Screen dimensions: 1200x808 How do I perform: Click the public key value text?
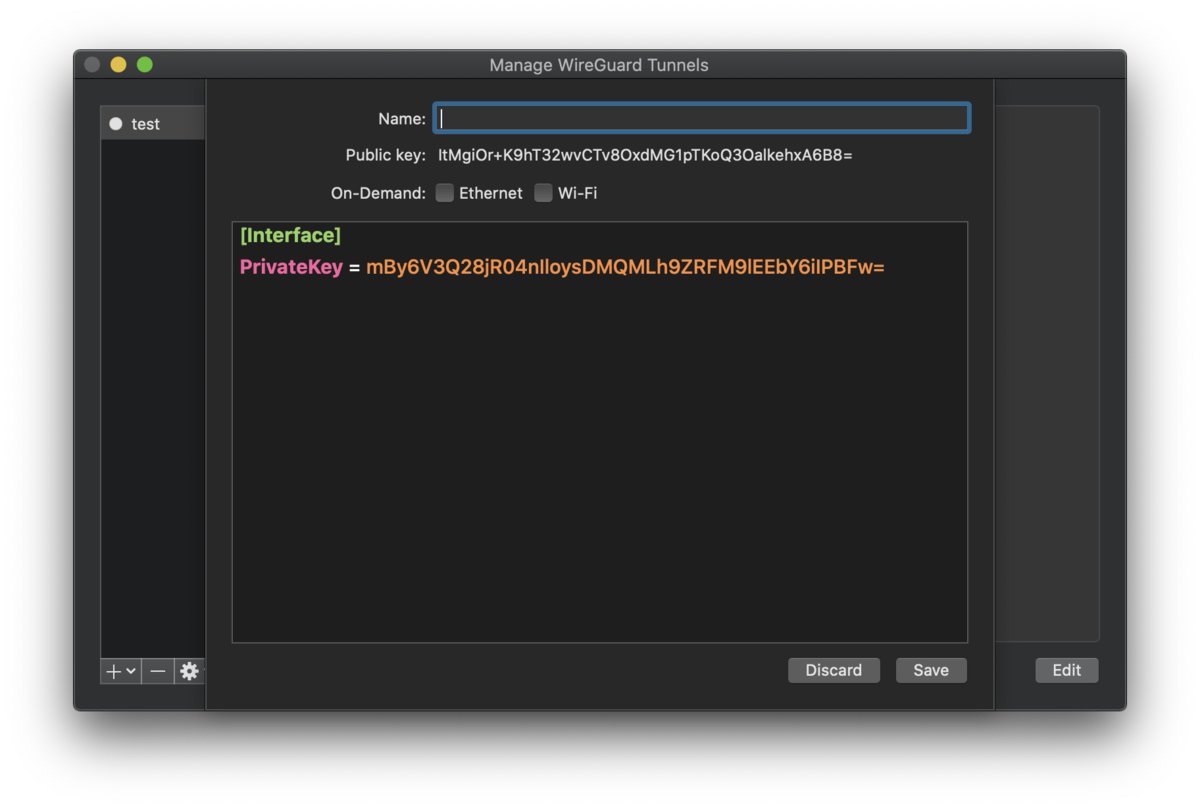645,156
